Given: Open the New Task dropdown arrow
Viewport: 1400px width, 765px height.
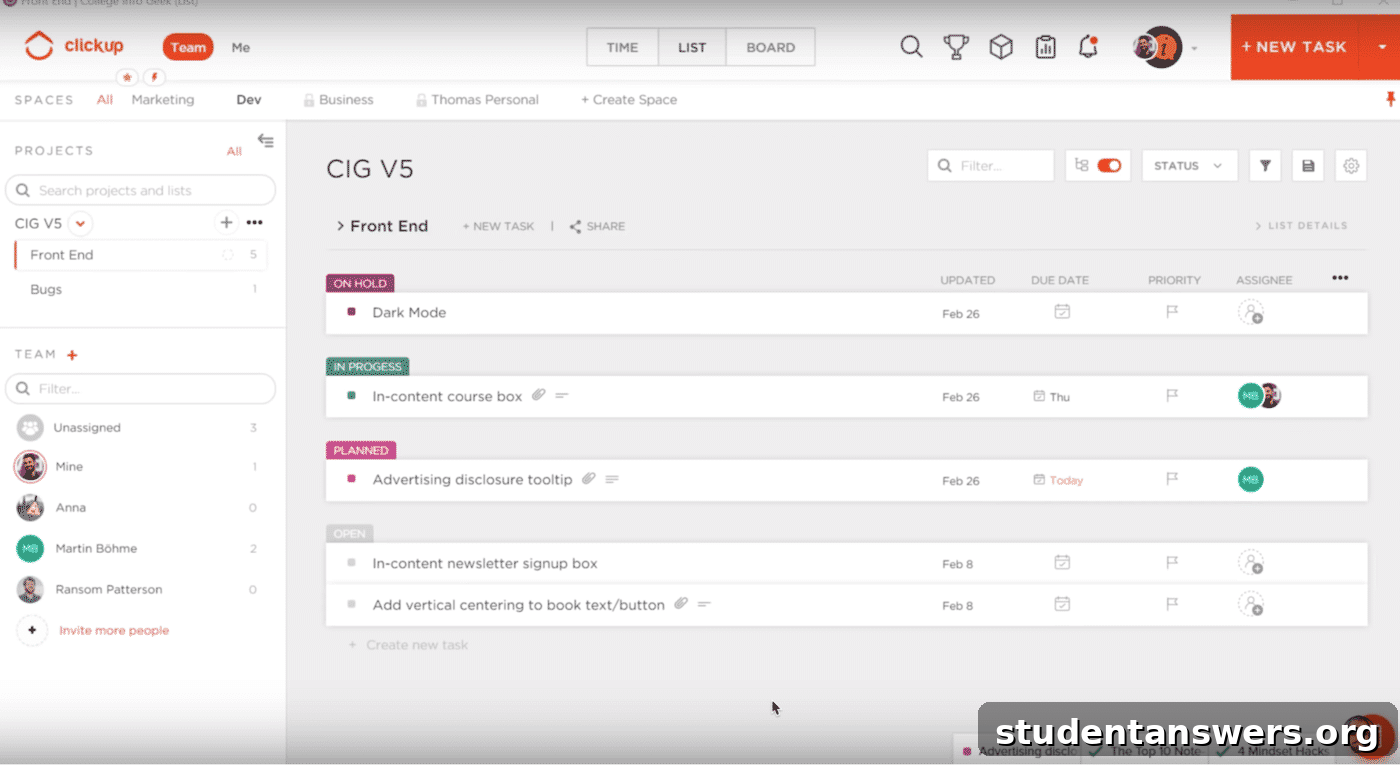Looking at the screenshot, I should pos(1382,47).
